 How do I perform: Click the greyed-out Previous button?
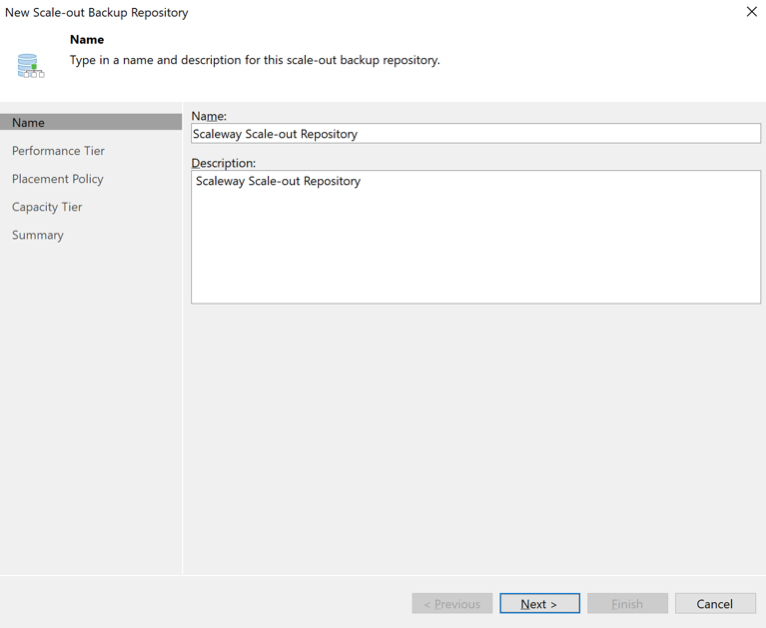452,603
